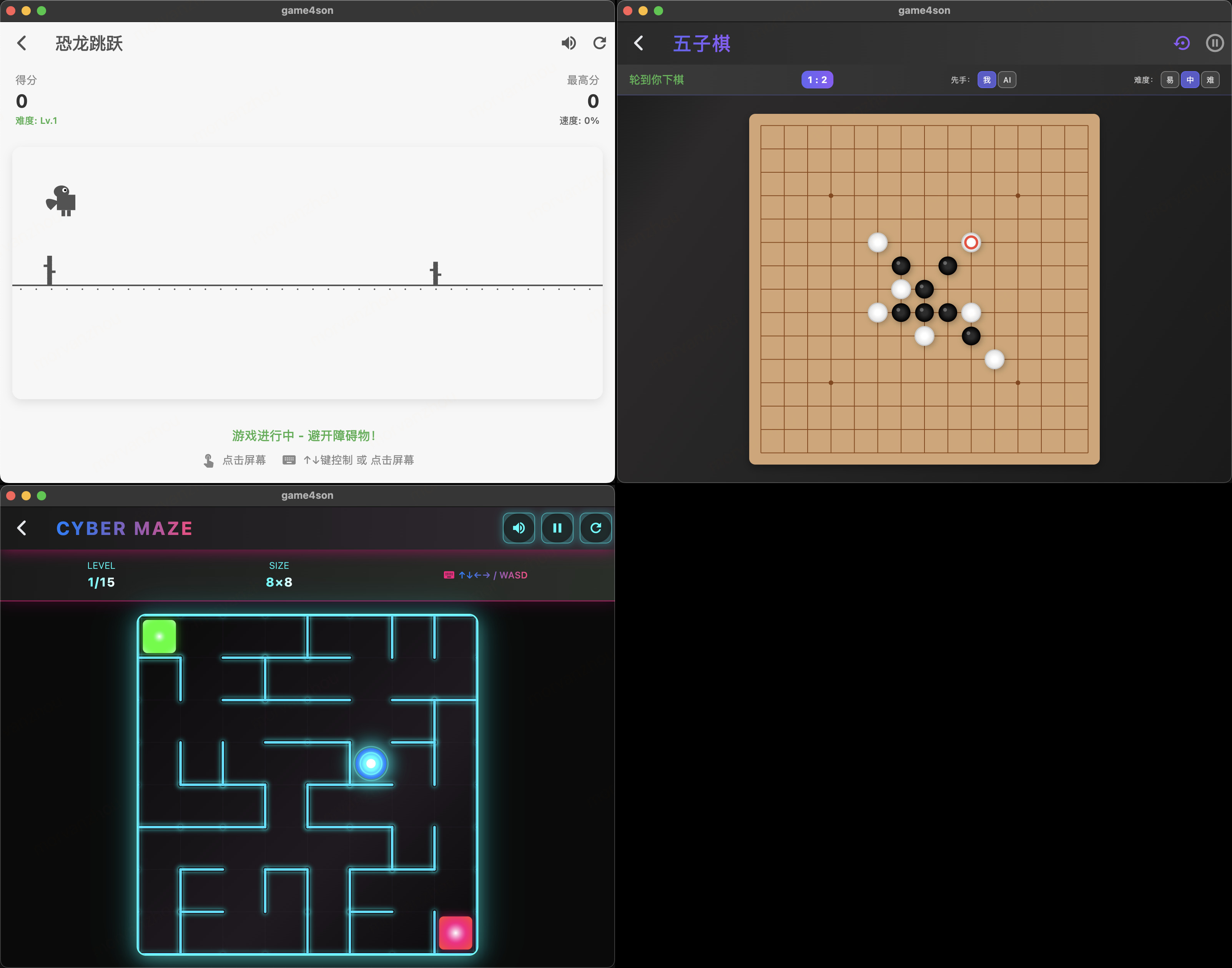
Task: Click the SIZE 8×8 indicator
Action: [279, 575]
